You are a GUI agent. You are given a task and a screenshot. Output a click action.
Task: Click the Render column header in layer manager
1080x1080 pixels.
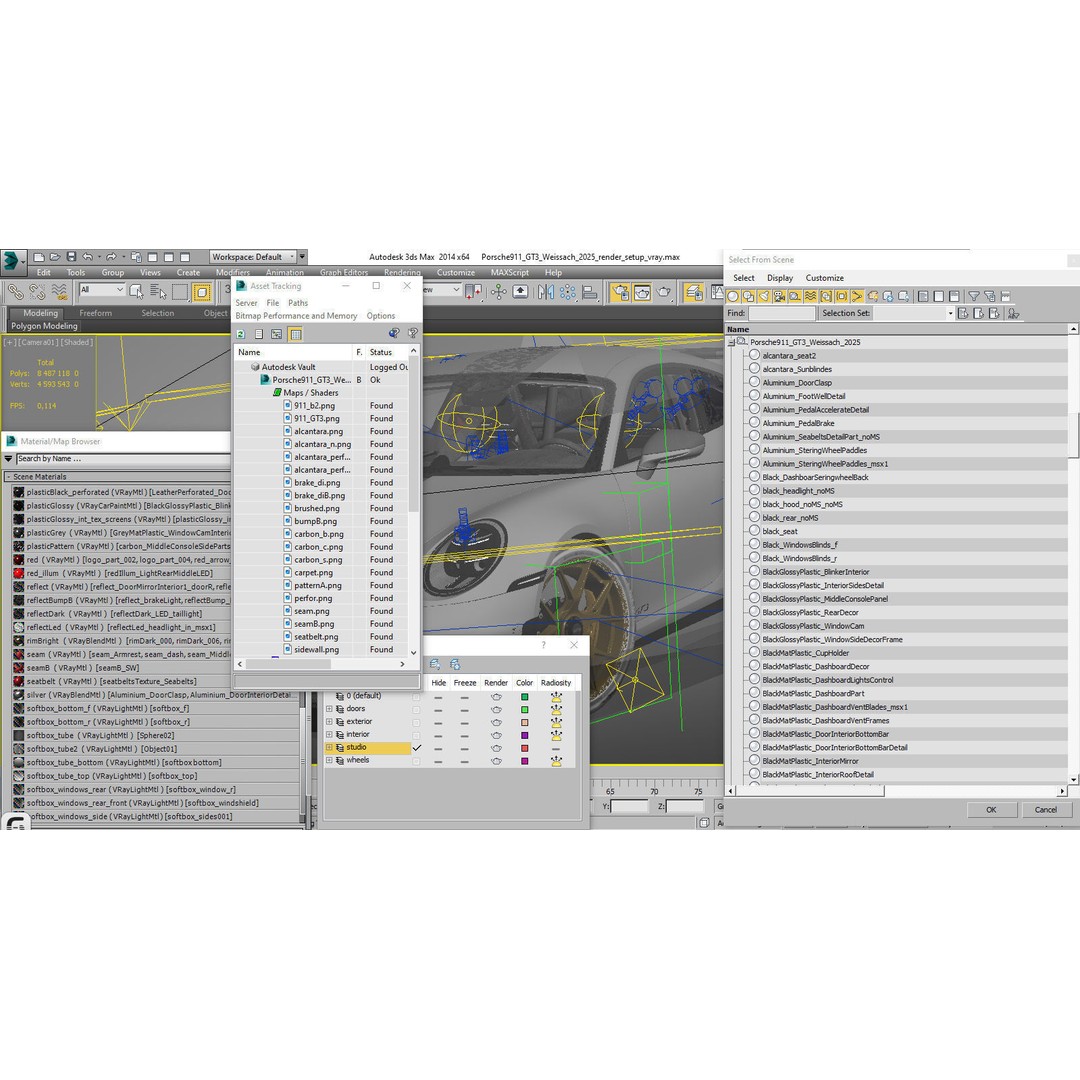click(x=495, y=683)
